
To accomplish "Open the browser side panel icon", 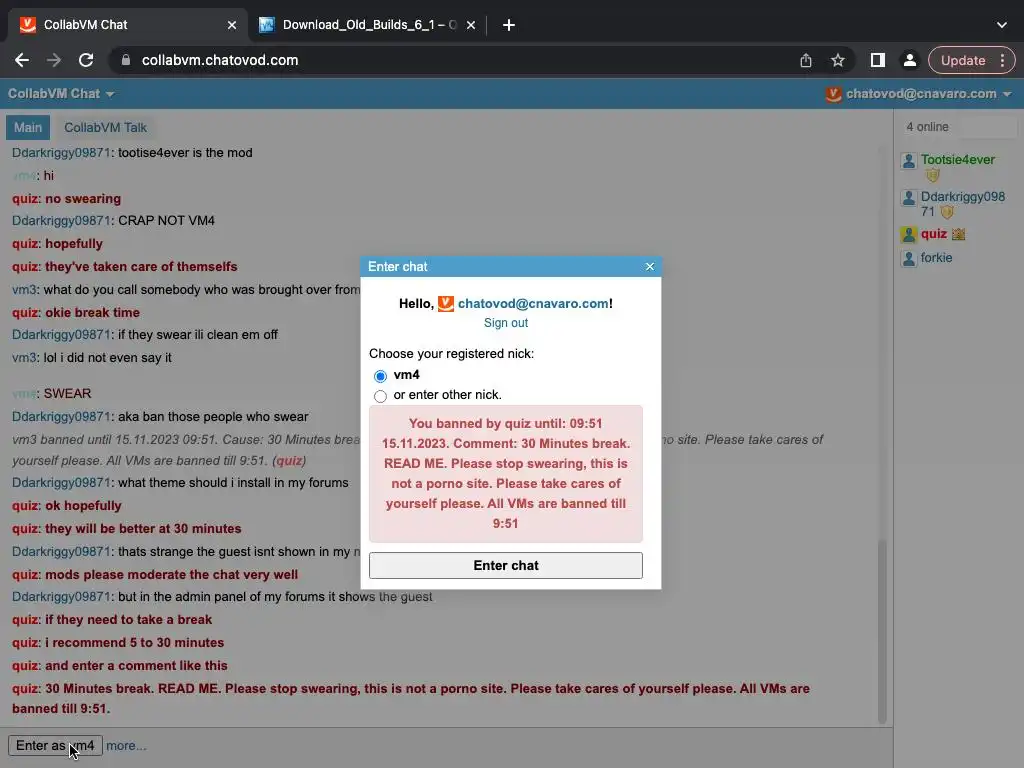I will 878,60.
